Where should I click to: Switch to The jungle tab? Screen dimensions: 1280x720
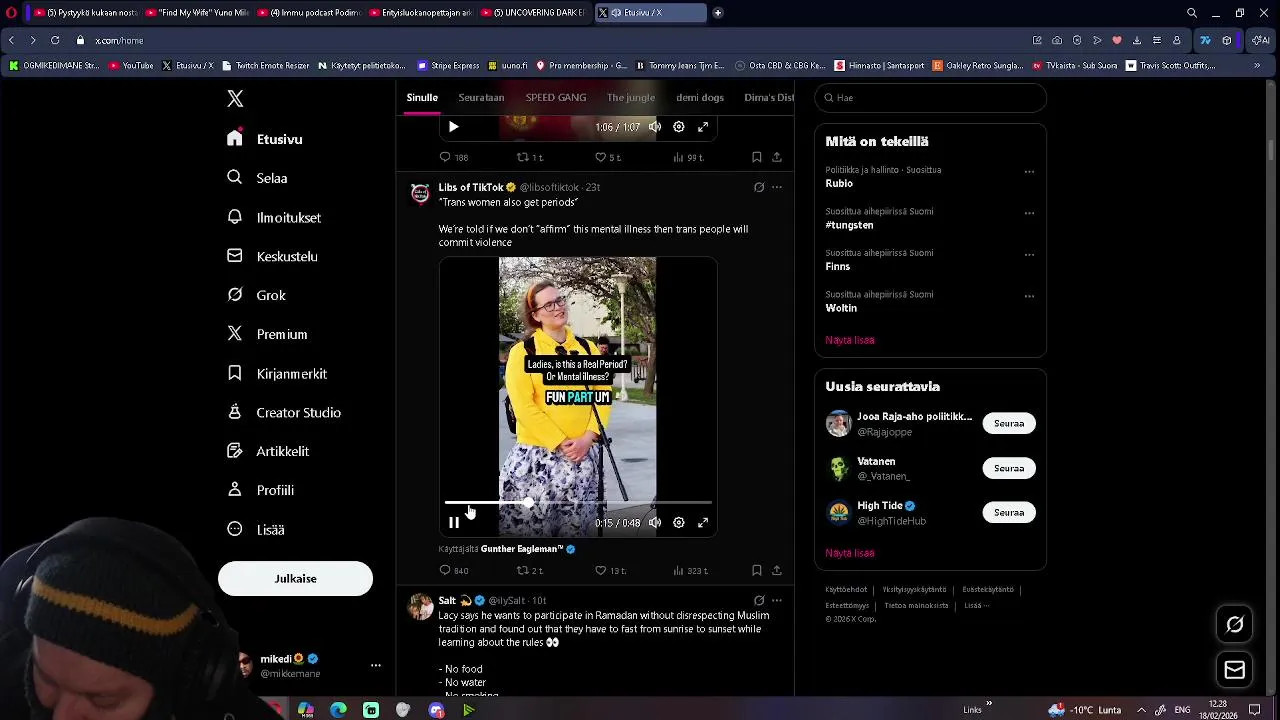631,97
